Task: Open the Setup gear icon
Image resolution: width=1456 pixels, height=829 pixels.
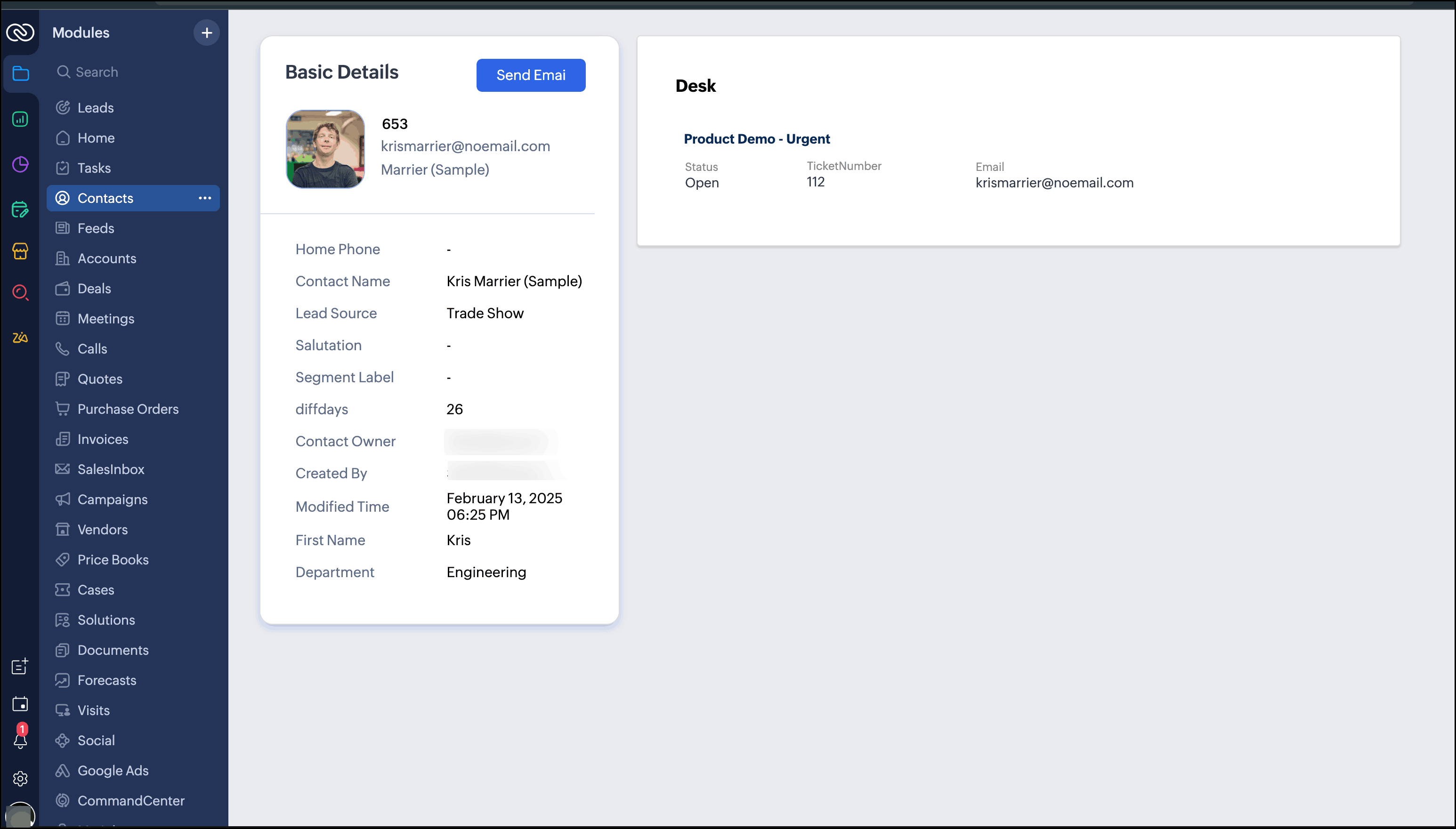Action: point(21,778)
